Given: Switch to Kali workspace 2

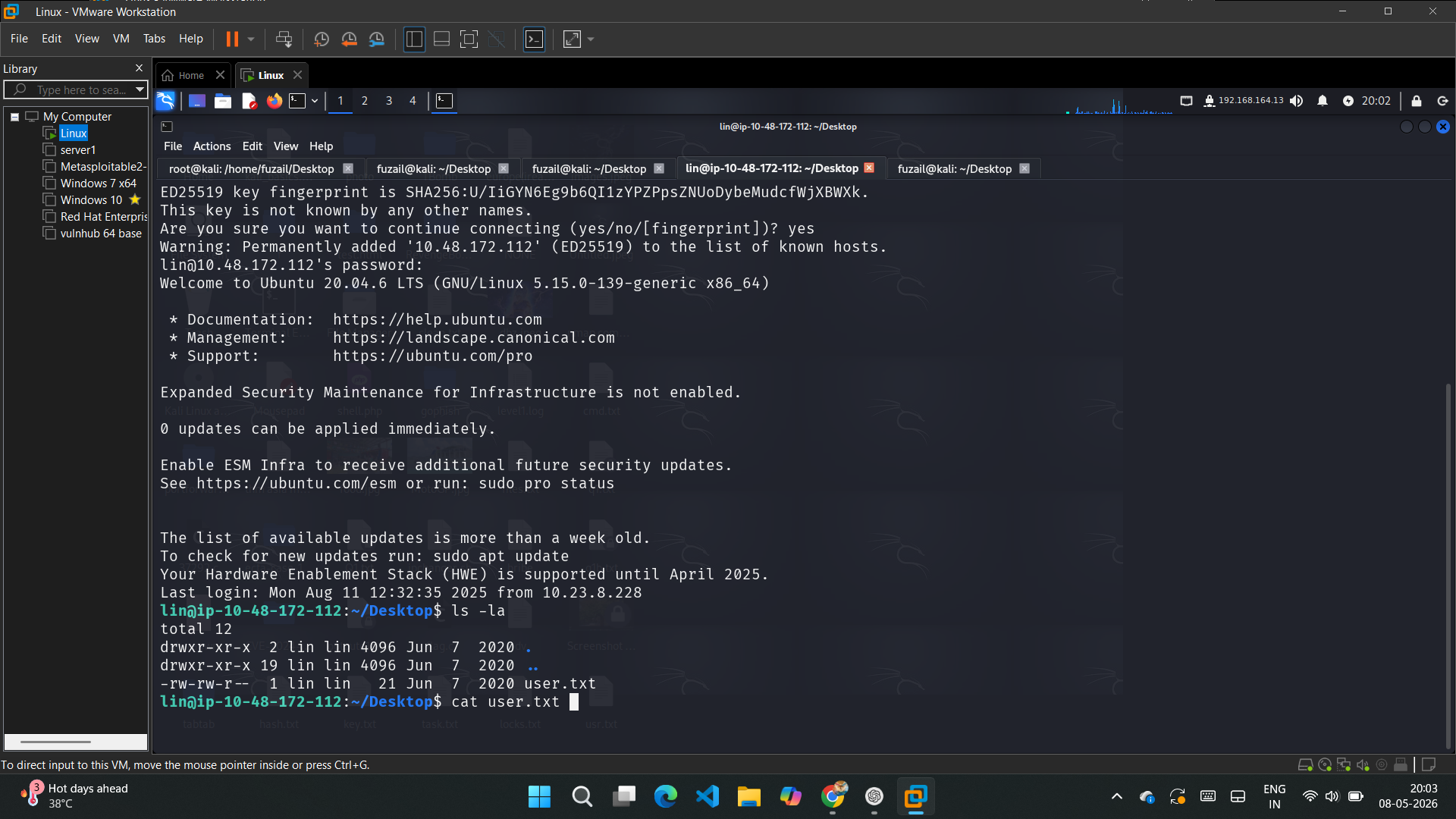Looking at the screenshot, I should [x=365, y=101].
